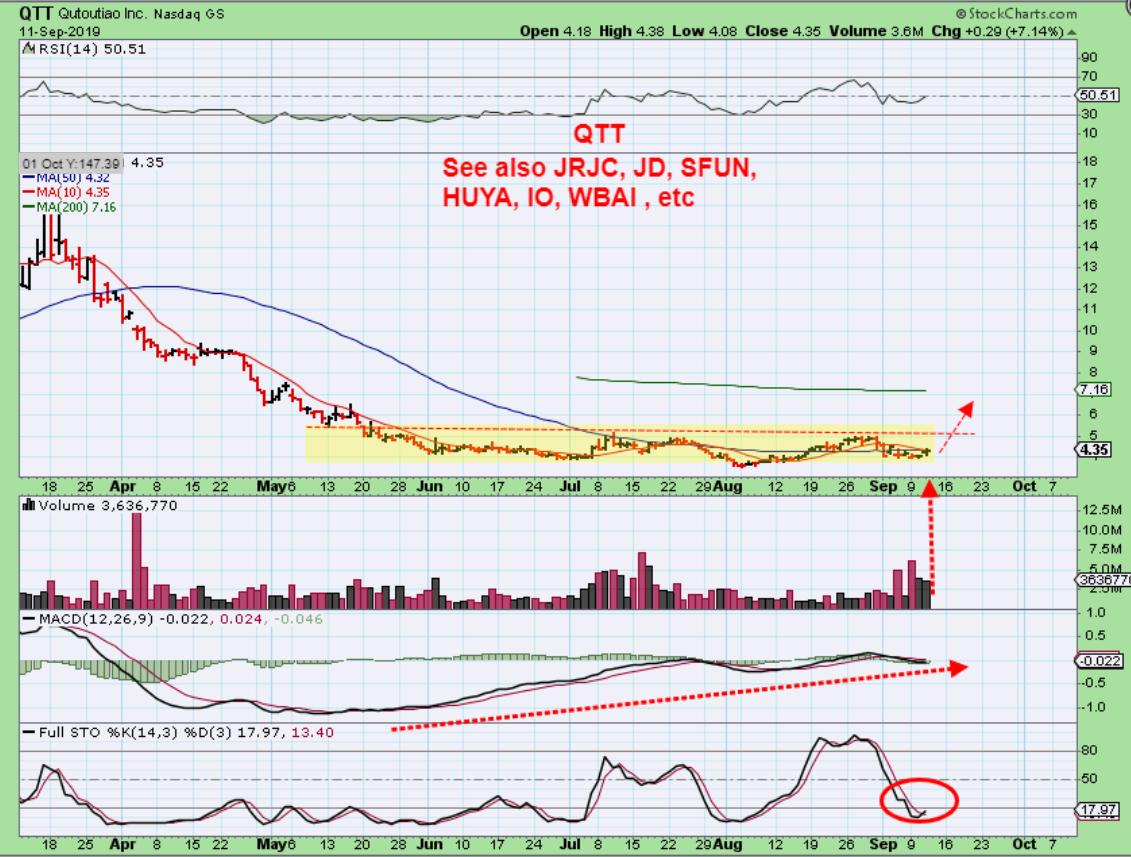1131x857 pixels.
Task: Click the 4.35 last price axis tag
Action: tap(1094, 449)
